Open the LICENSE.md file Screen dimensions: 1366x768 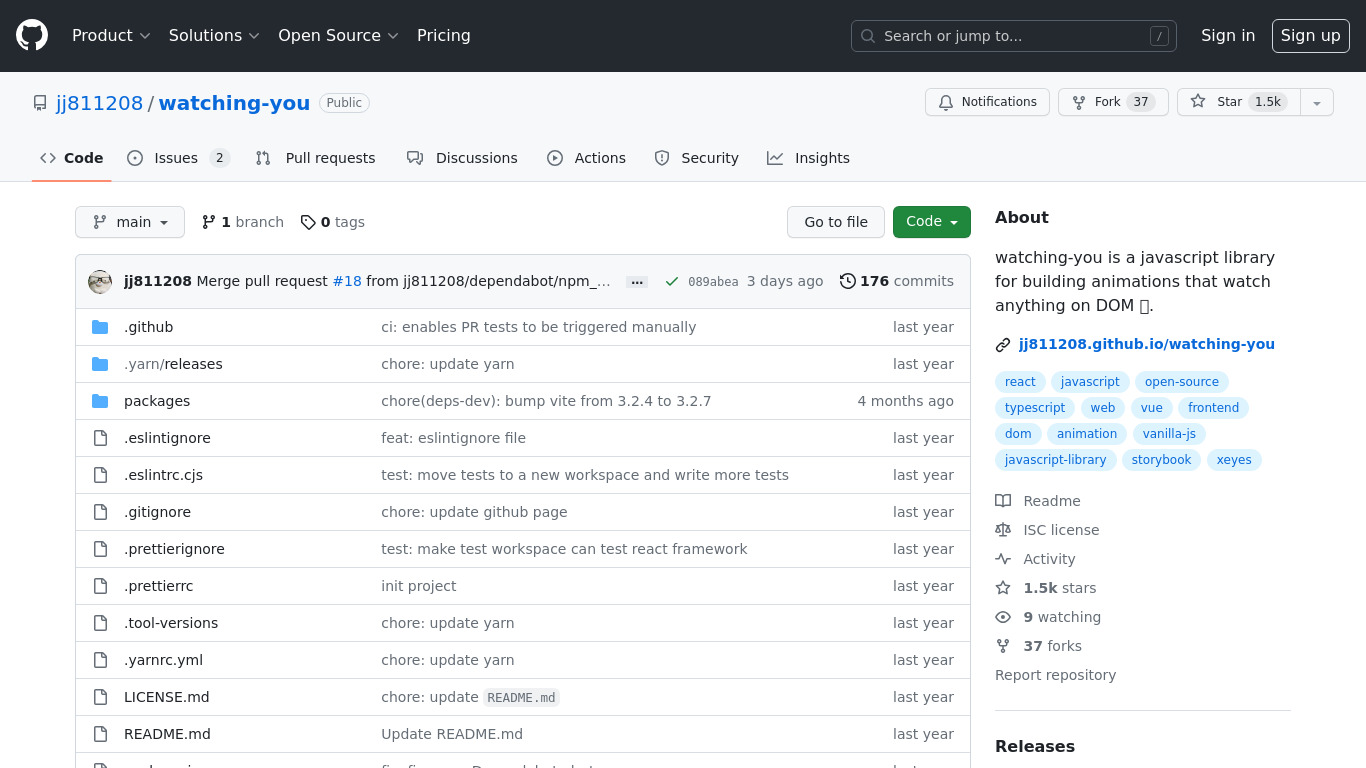[x=167, y=697]
